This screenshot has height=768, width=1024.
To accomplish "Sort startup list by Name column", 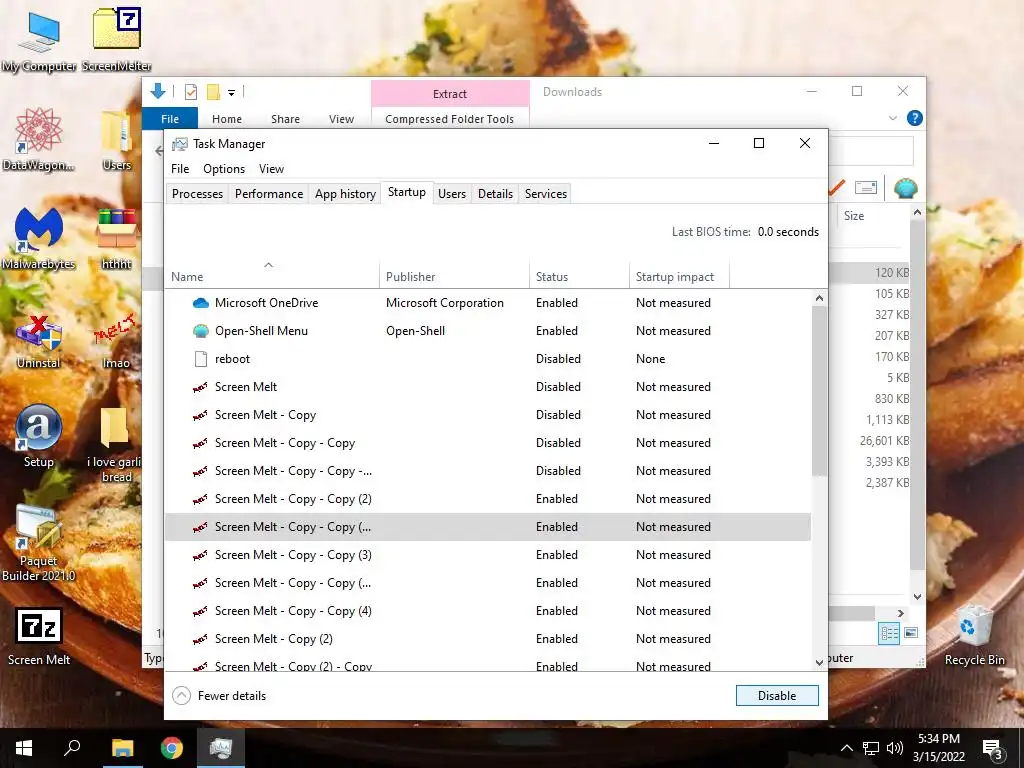I will pyautogui.click(x=272, y=276).
